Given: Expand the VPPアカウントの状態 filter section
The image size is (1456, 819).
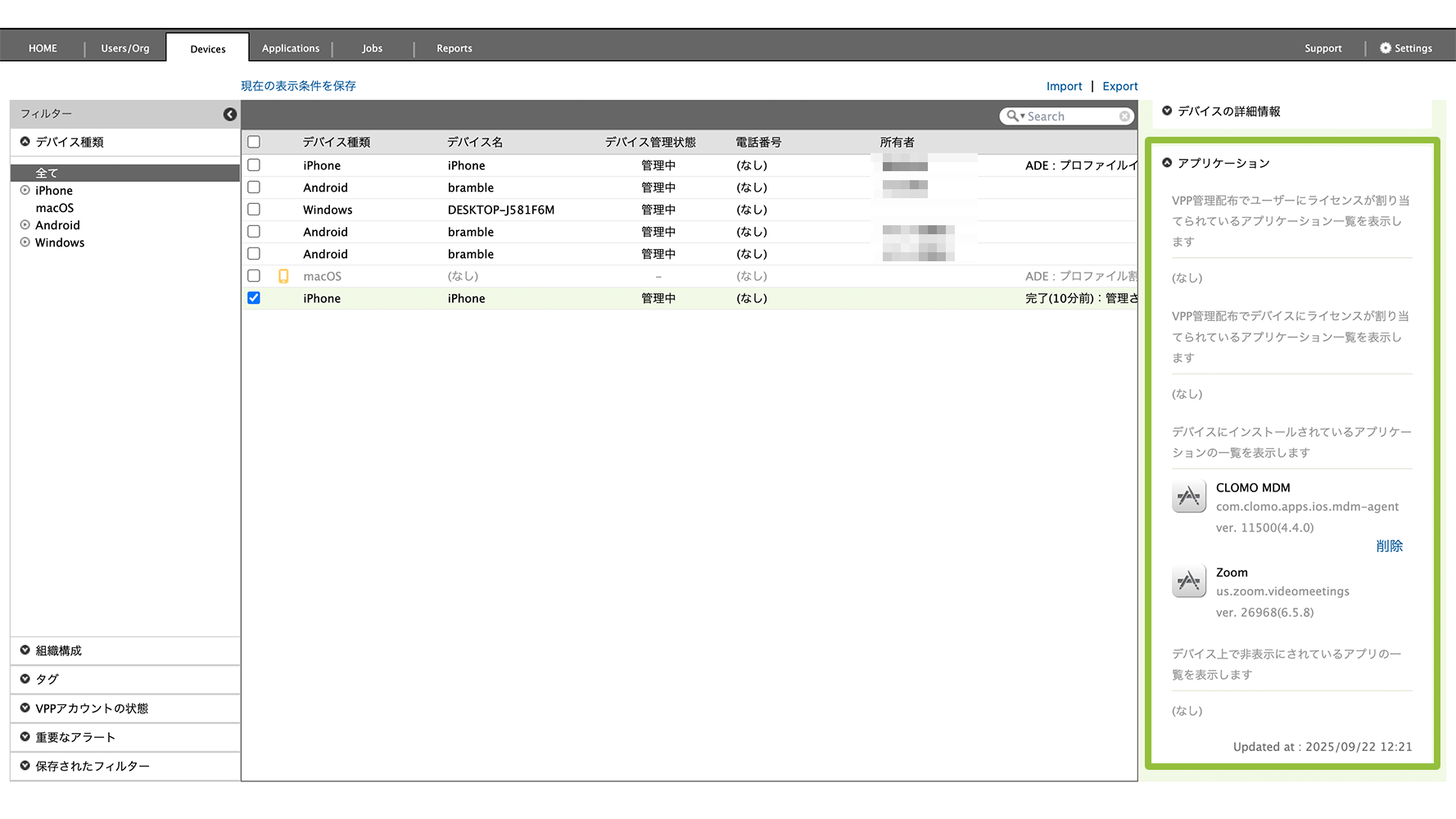Looking at the screenshot, I should (x=25, y=708).
